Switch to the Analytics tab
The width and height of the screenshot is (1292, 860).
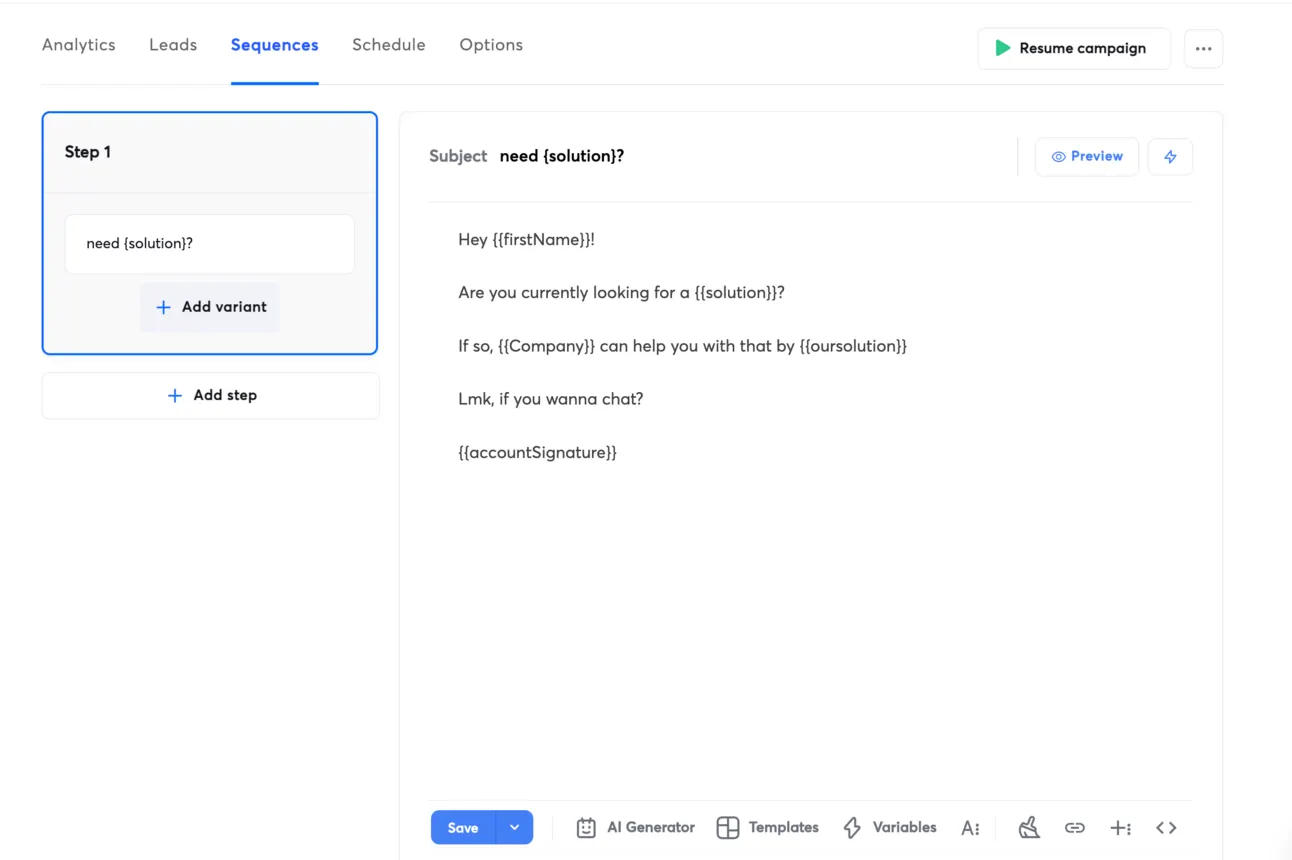click(x=79, y=45)
